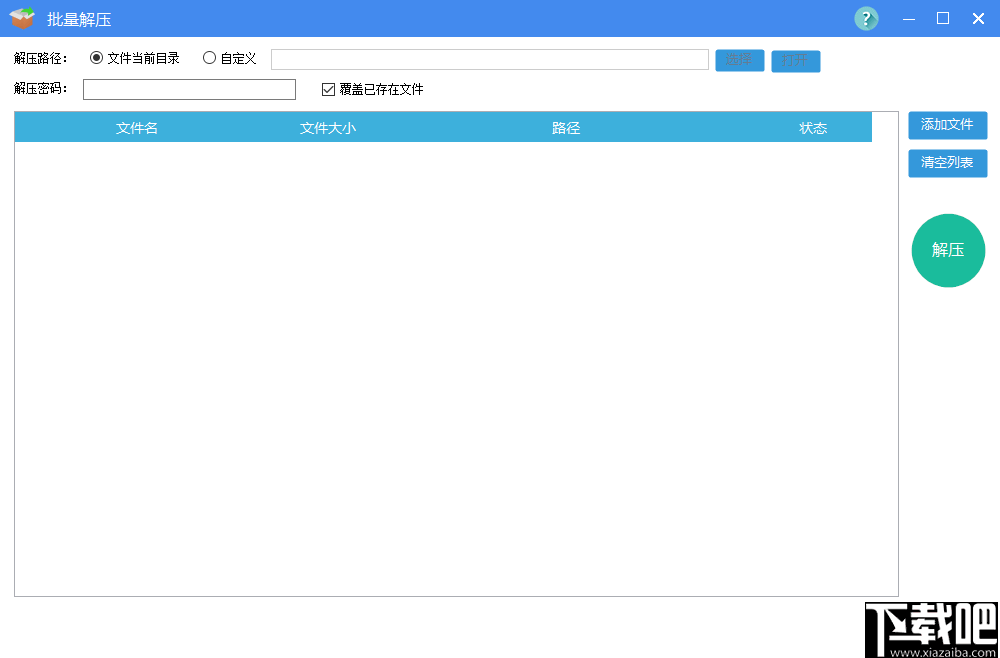The image size is (1000, 658).
Task: Uncheck 覆盖已存在文件 overwrite option
Action: 326,89
